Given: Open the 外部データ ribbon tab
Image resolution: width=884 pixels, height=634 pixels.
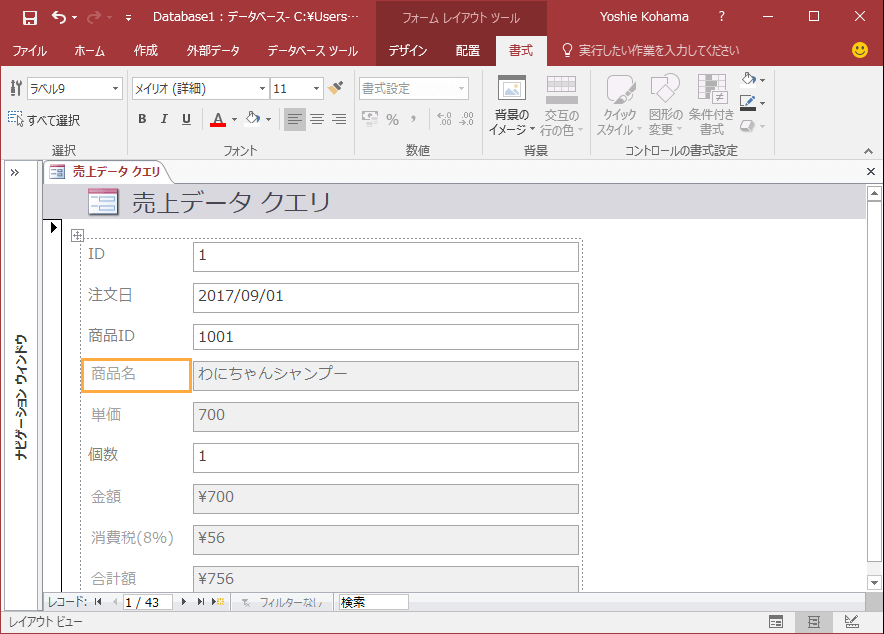Looking at the screenshot, I should point(213,50).
